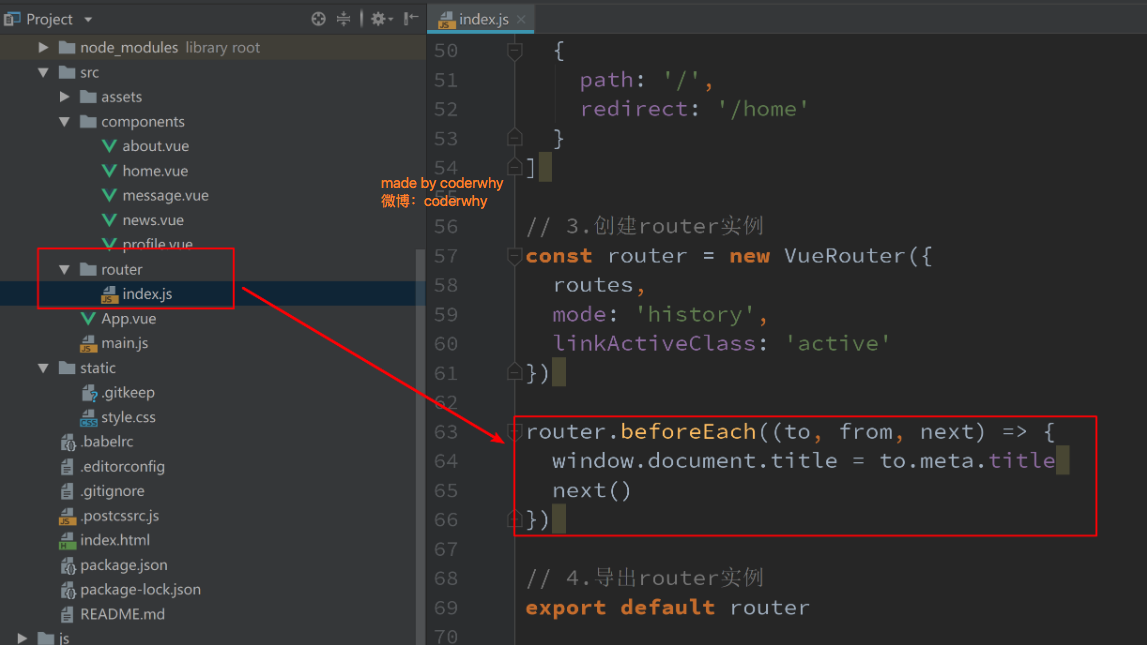This screenshot has height=645, width=1147.
Task: Click the beforeEach method name
Action: click(688, 431)
